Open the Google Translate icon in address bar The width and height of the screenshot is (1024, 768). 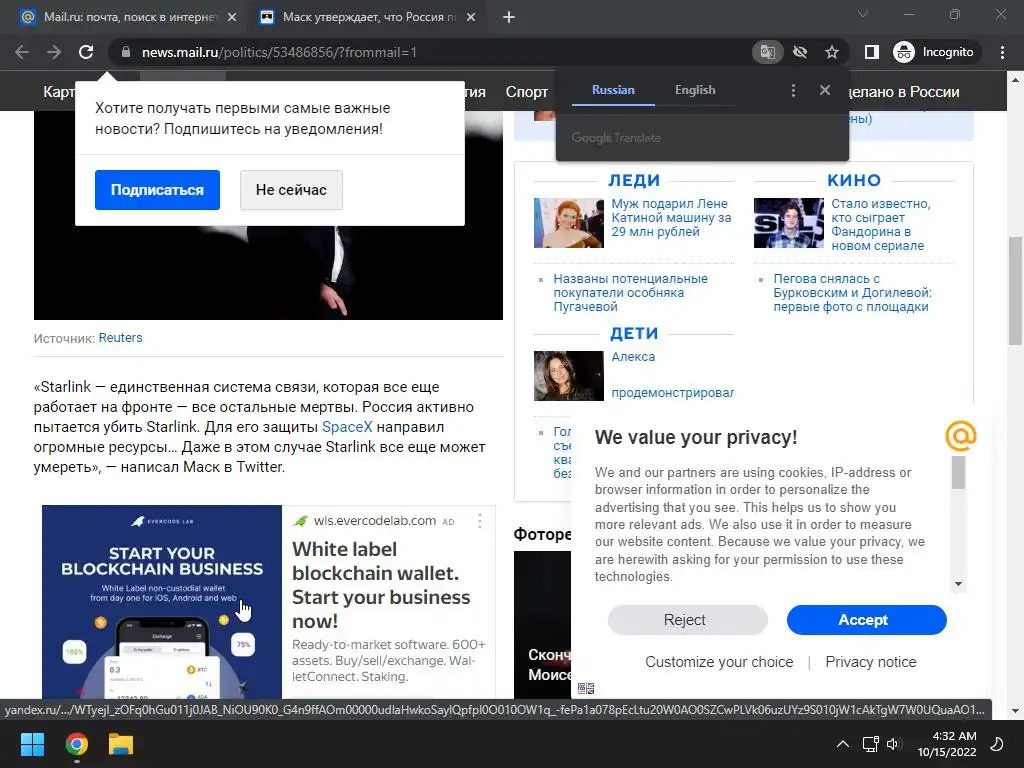[767, 52]
